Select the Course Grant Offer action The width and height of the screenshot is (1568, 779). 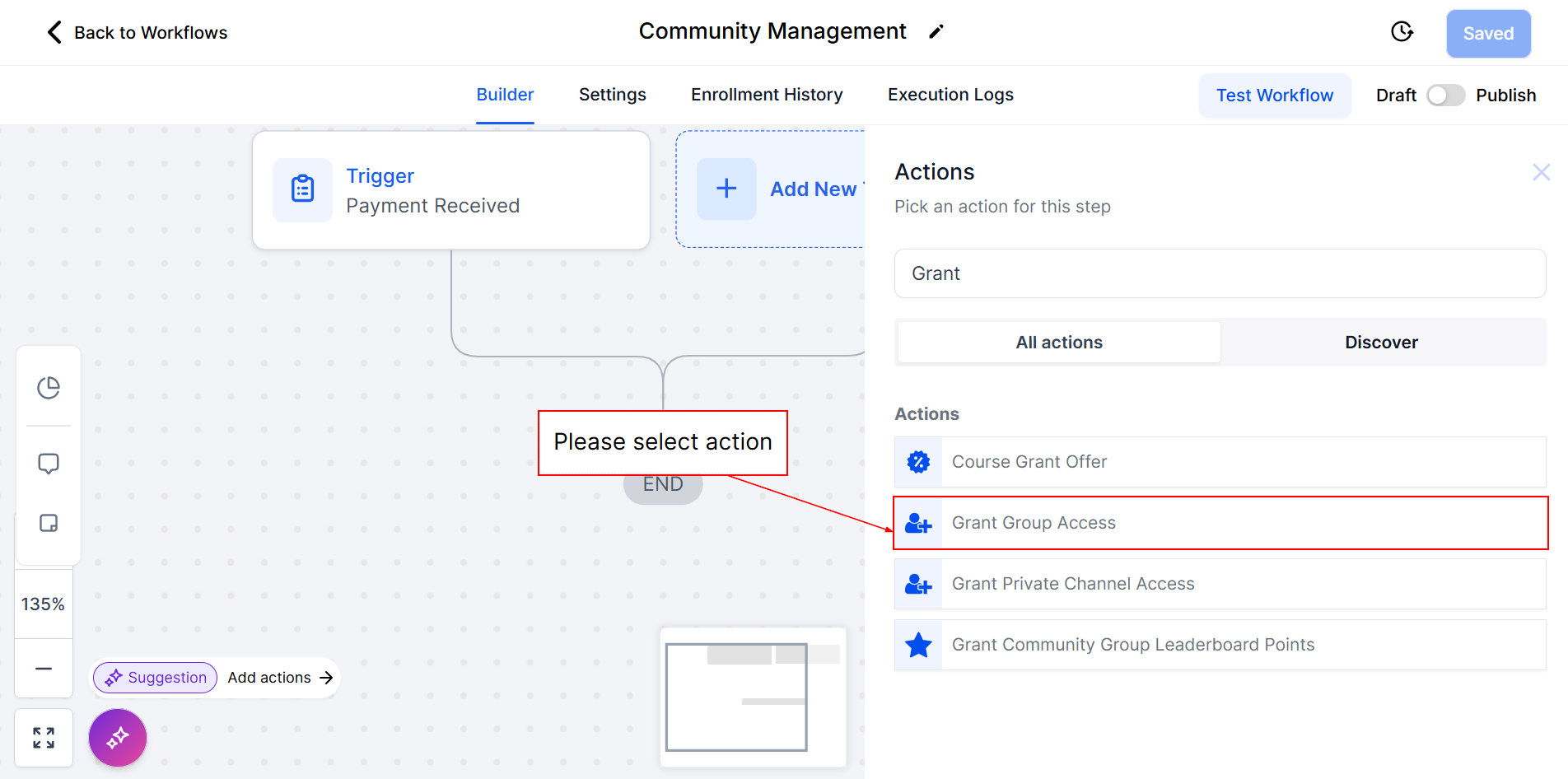pyautogui.click(x=1220, y=462)
